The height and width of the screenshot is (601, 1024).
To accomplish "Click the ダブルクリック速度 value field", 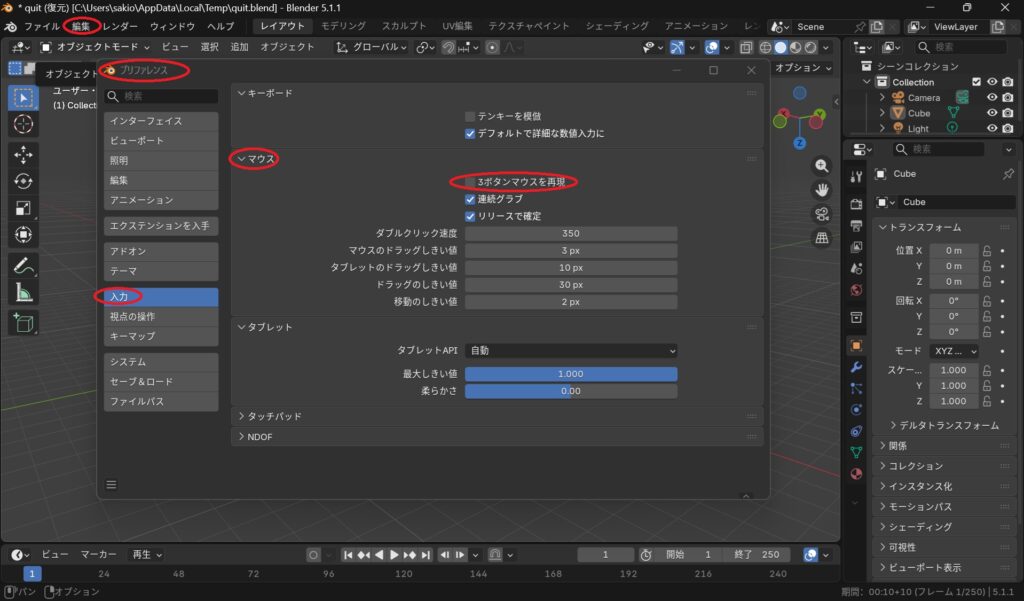I will click(571, 233).
